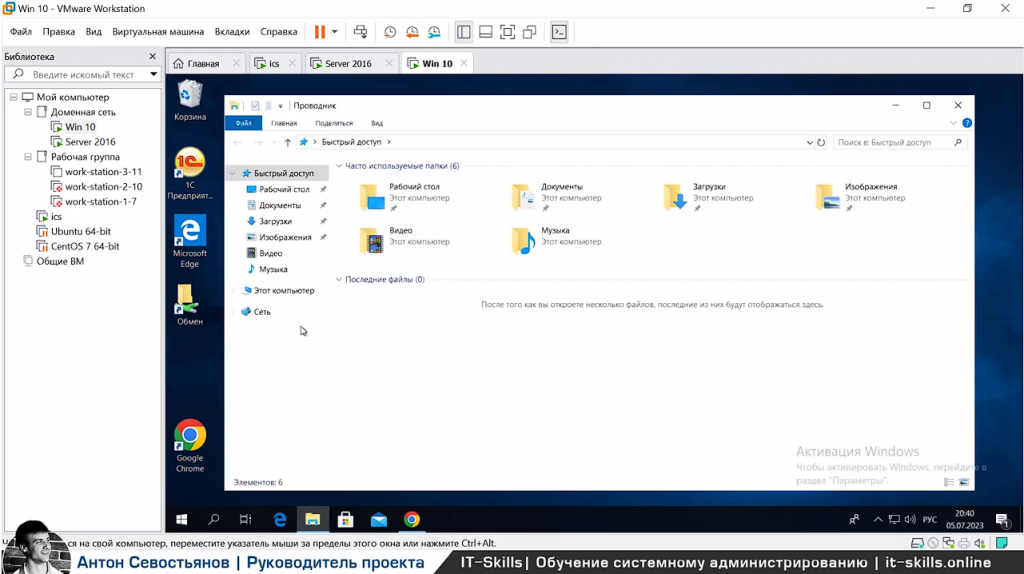Open the power options dropdown next to pause
This screenshot has height=574, width=1024.
334,31
